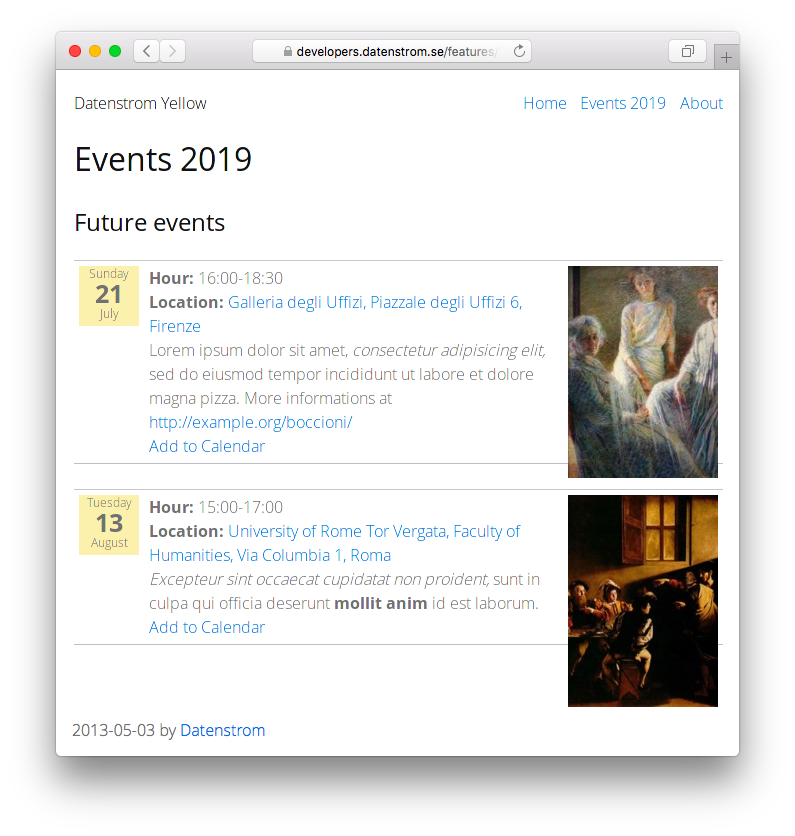The width and height of the screenshot is (795, 836).
Task: Add the 13 August event to calendar
Action: (x=207, y=628)
